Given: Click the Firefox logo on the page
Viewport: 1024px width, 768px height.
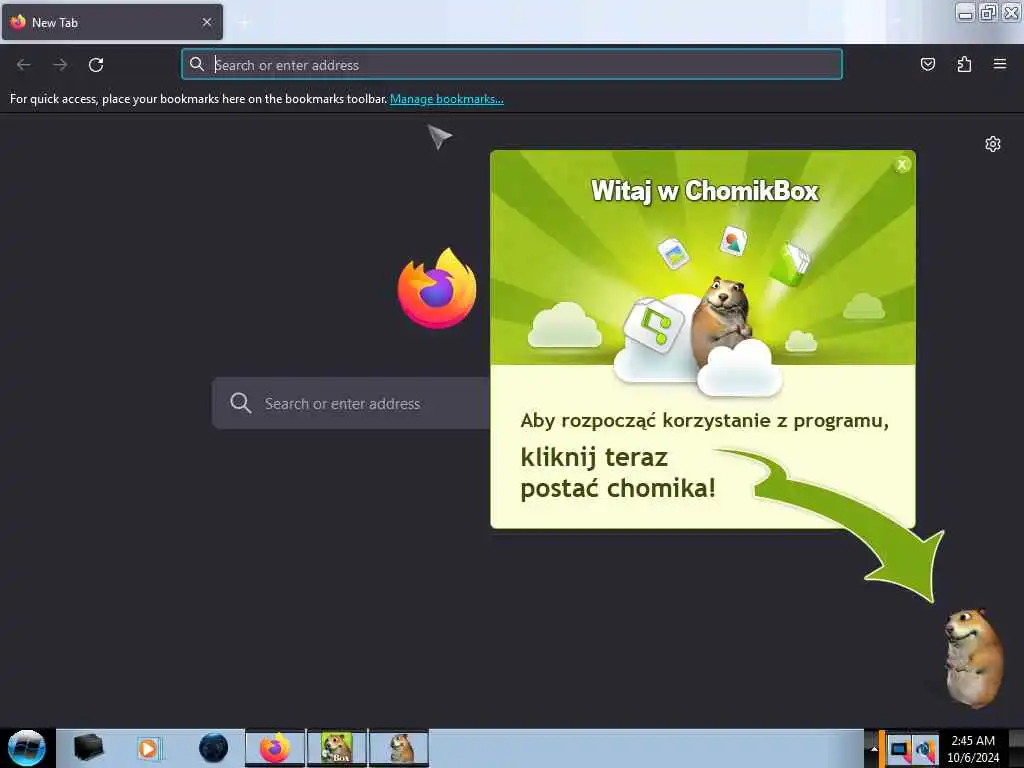Looking at the screenshot, I should [437, 288].
